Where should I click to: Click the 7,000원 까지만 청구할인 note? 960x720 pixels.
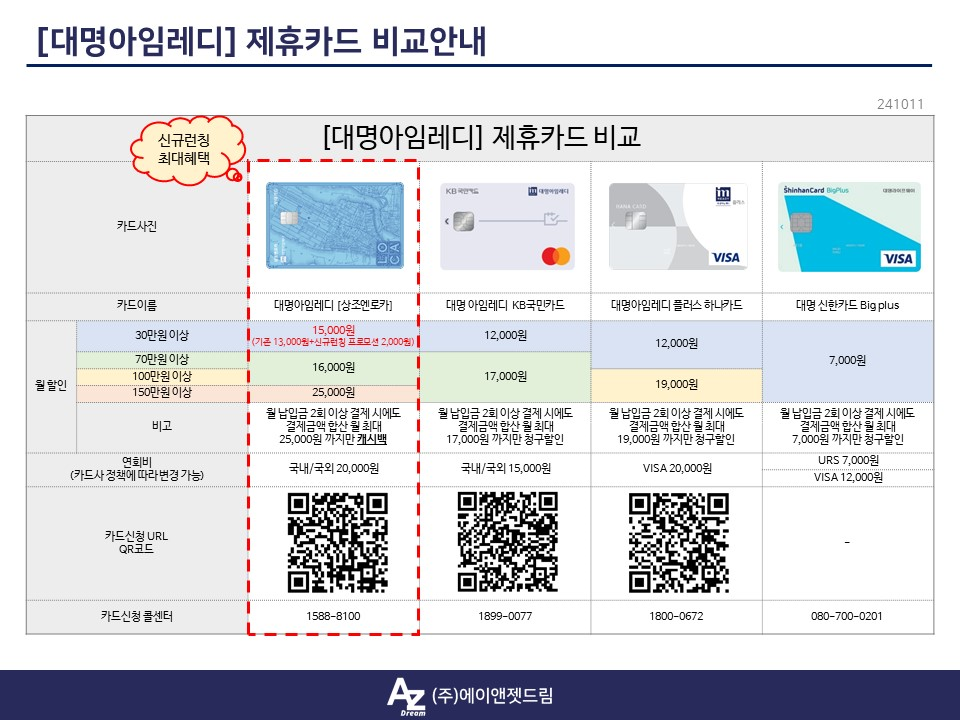pos(847,439)
